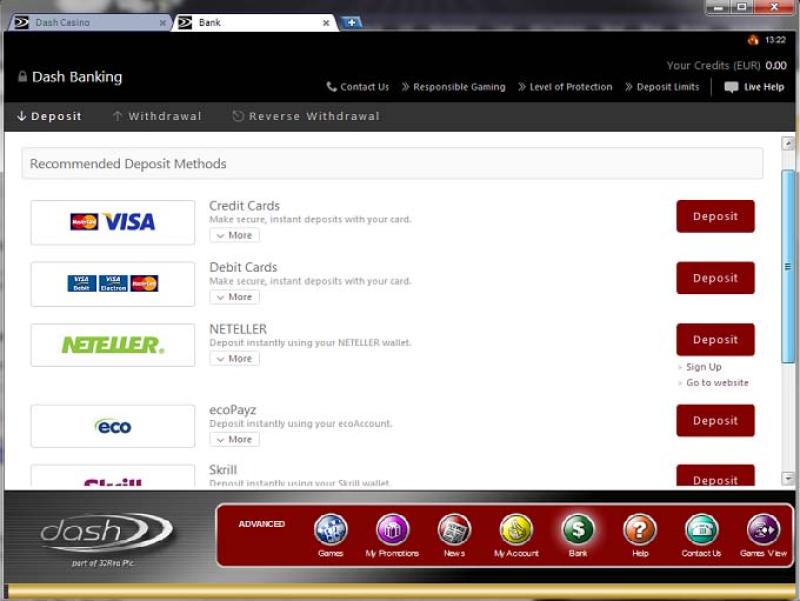The width and height of the screenshot is (800, 601).
Task: Expand More under NETELLER
Action: pyautogui.click(x=235, y=359)
